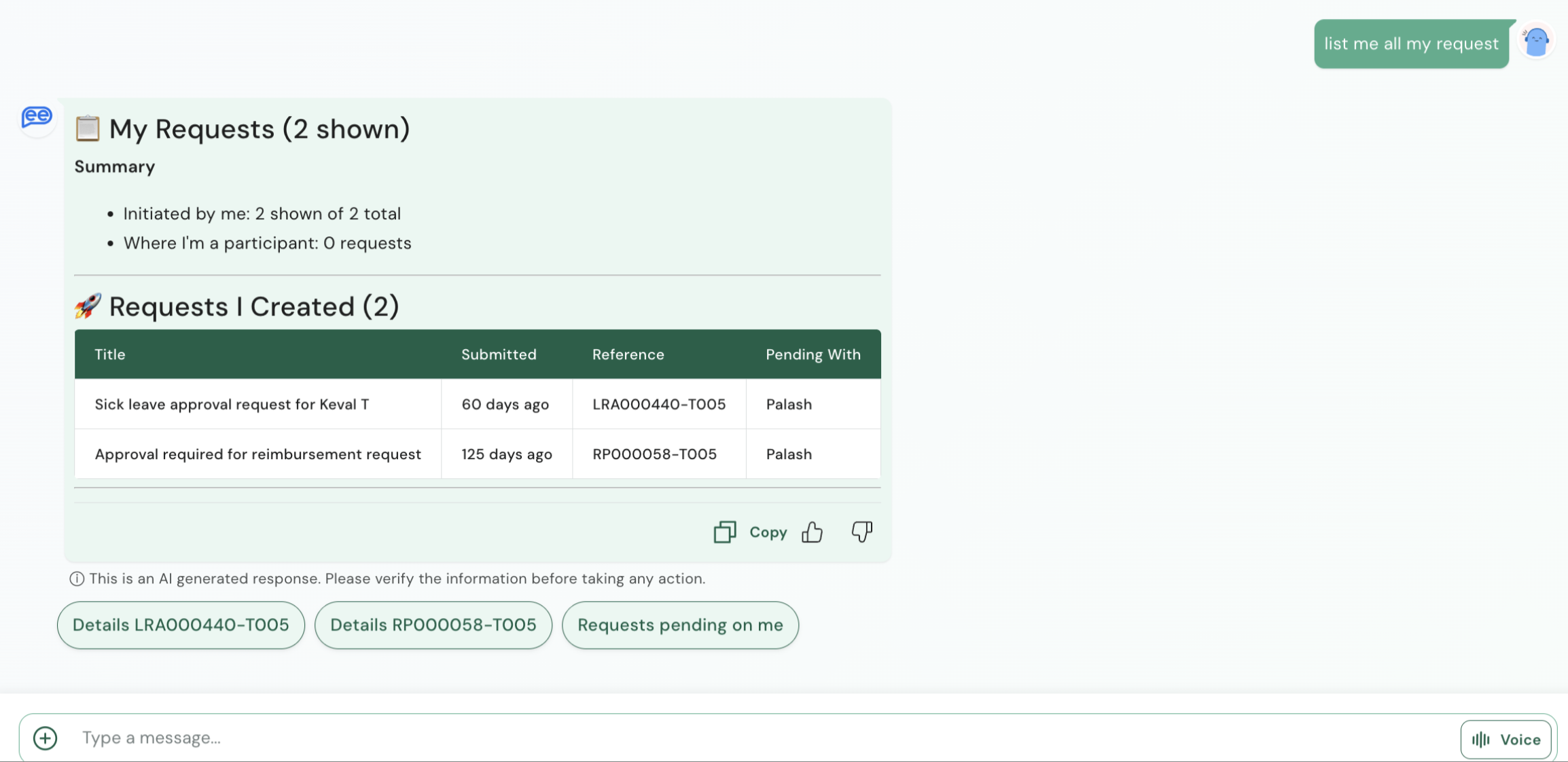Screen dimensions: 1568x762
Task: Click the copy response icon
Action: point(724,532)
